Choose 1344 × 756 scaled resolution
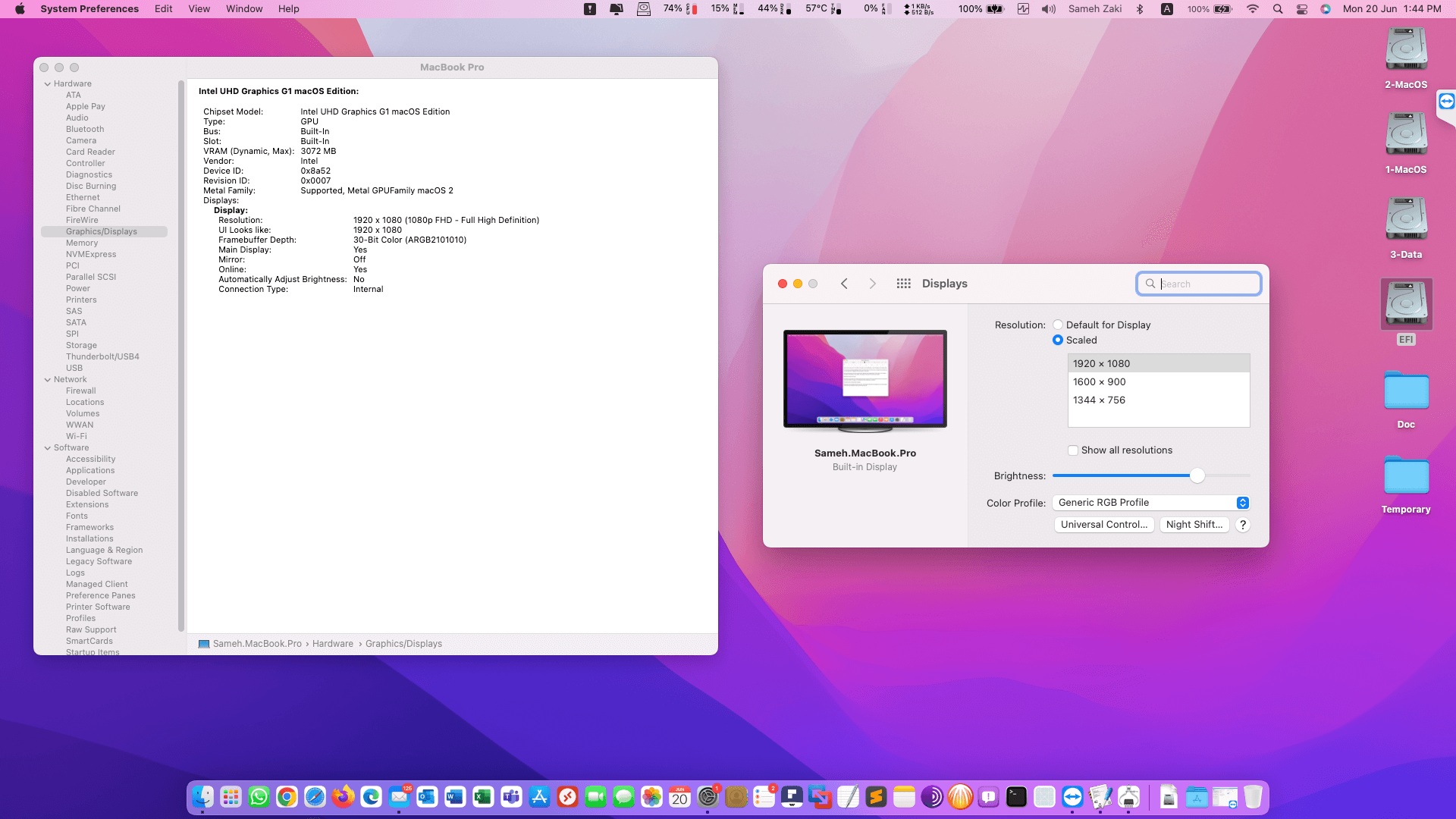This screenshot has height=819, width=1456. pos(1159,400)
